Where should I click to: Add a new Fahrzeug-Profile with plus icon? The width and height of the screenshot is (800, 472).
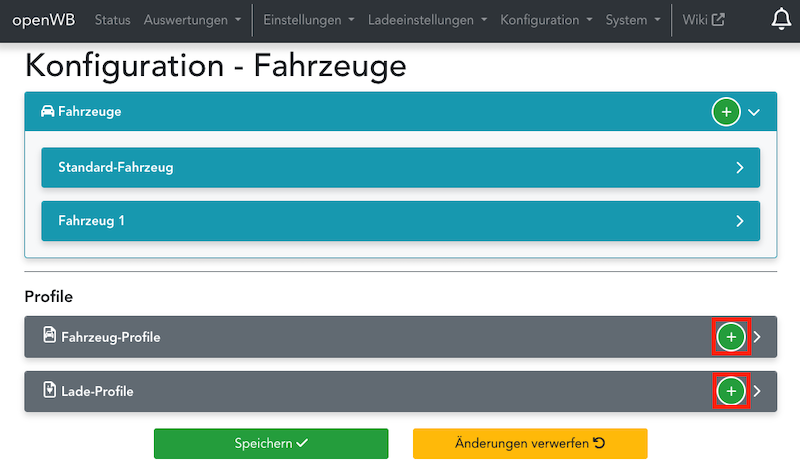click(731, 337)
